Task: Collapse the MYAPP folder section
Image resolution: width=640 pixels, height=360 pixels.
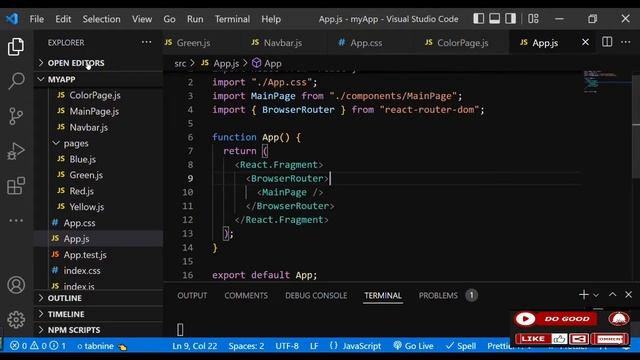Action: [x=98, y=79]
